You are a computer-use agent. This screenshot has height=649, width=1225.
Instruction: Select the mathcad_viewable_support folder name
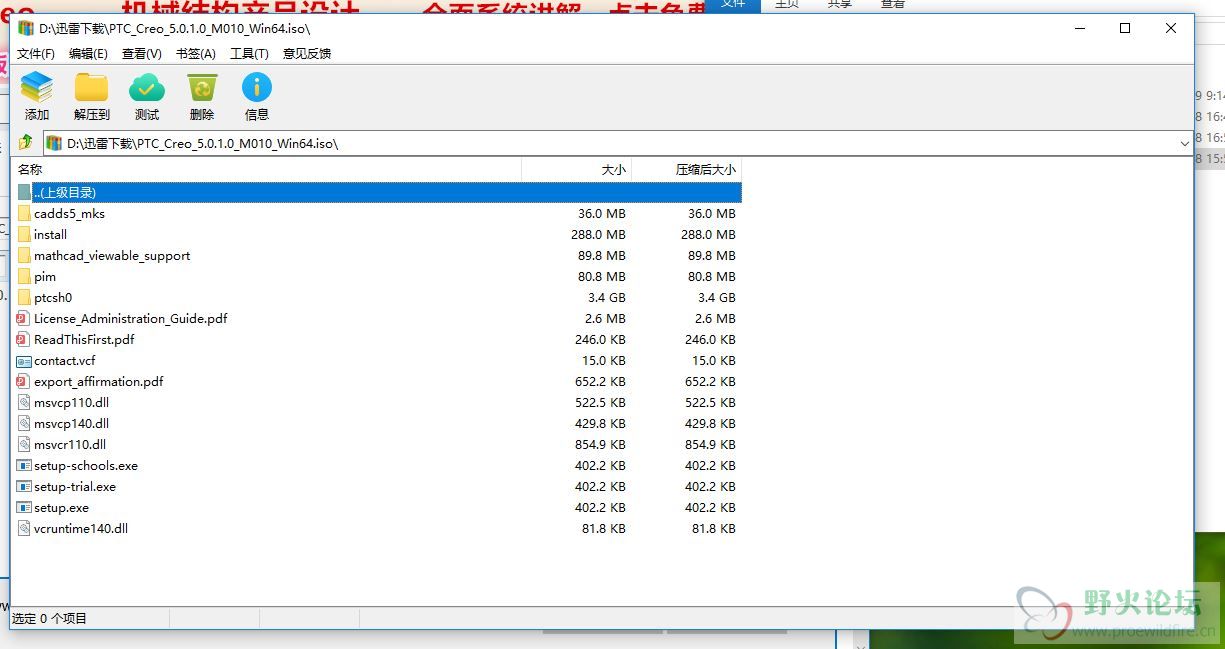coord(112,255)
